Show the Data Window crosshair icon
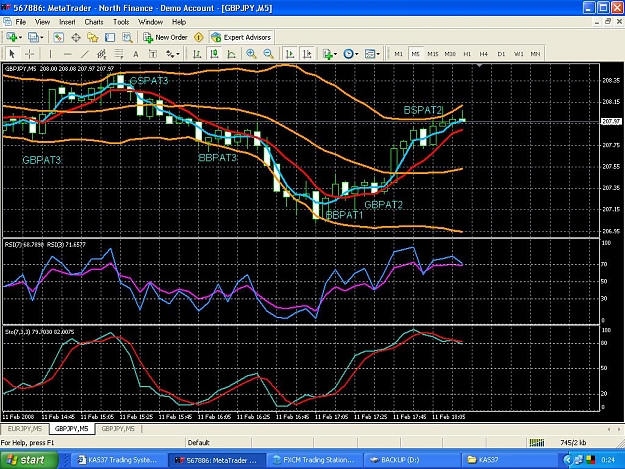Viewport: 625px width, 469px height. [x=76, y=37]
